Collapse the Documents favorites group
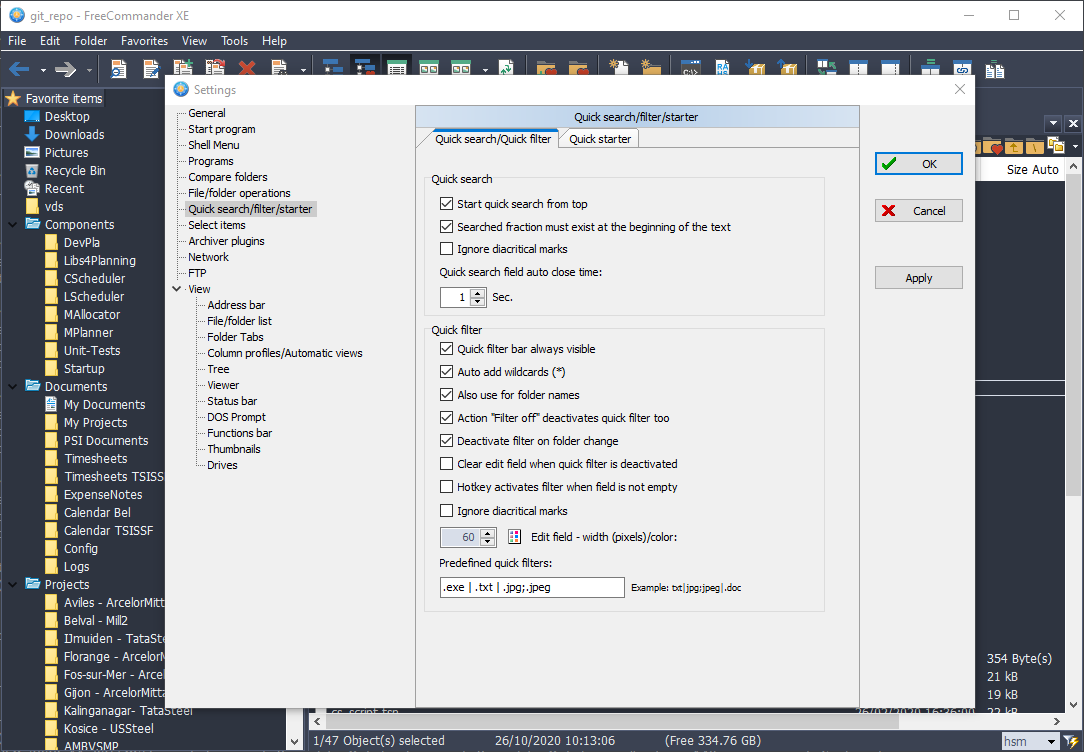The image size is (1084, 752). click(12, 386)
